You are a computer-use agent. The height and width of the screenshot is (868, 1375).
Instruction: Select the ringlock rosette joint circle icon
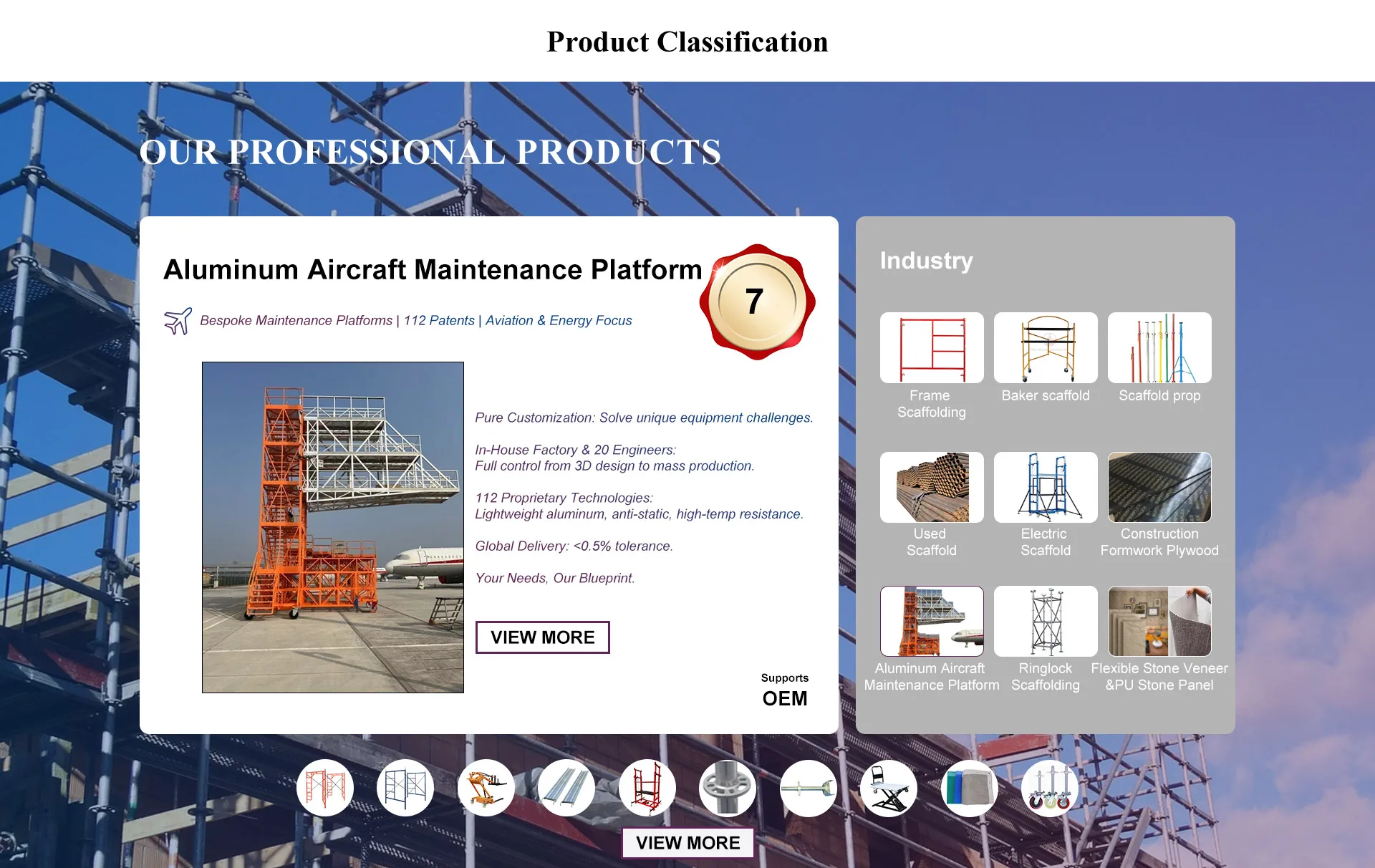pyautogui.click(x=728, y=789)
